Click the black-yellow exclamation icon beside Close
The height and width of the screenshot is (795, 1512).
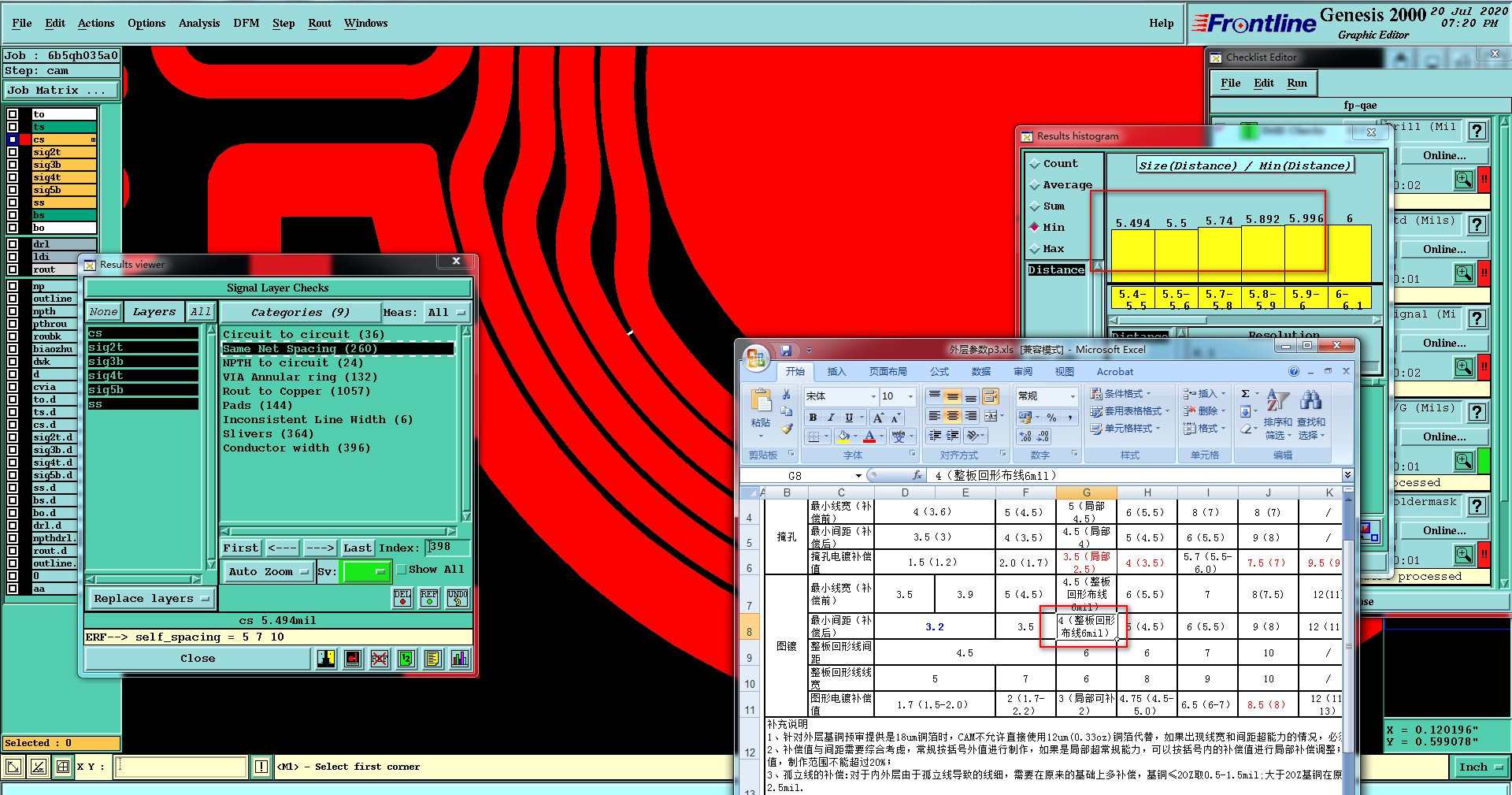326,659
